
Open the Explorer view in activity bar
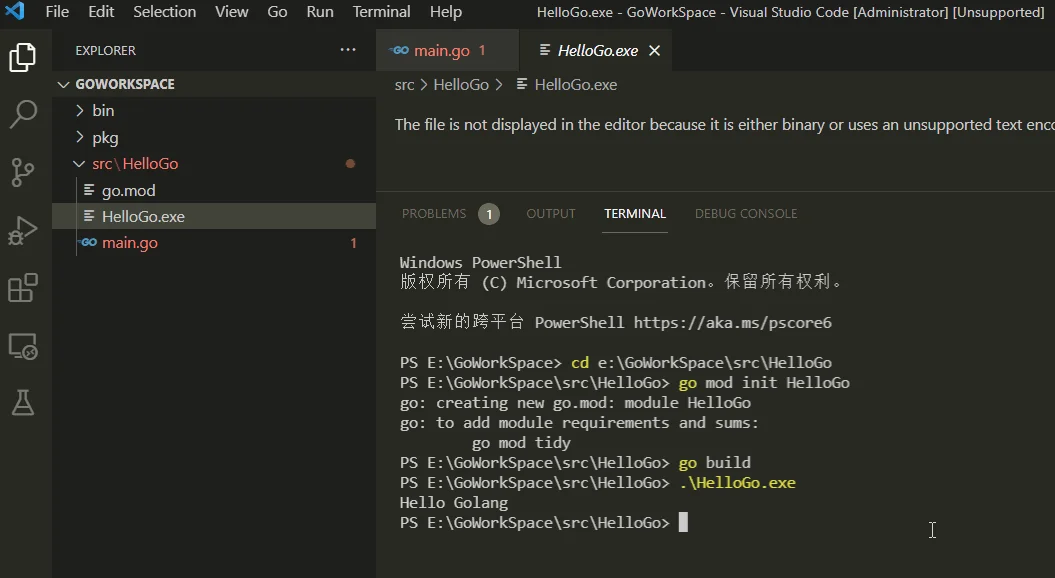coord(22,57)
